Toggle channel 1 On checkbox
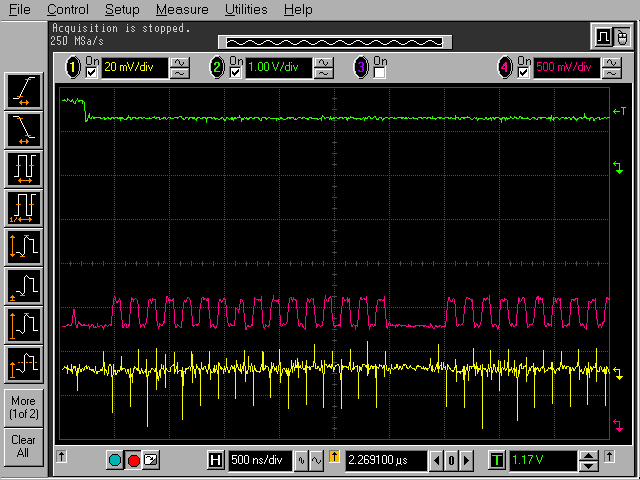This screenshot has height=480, width=640. point(91,73)
